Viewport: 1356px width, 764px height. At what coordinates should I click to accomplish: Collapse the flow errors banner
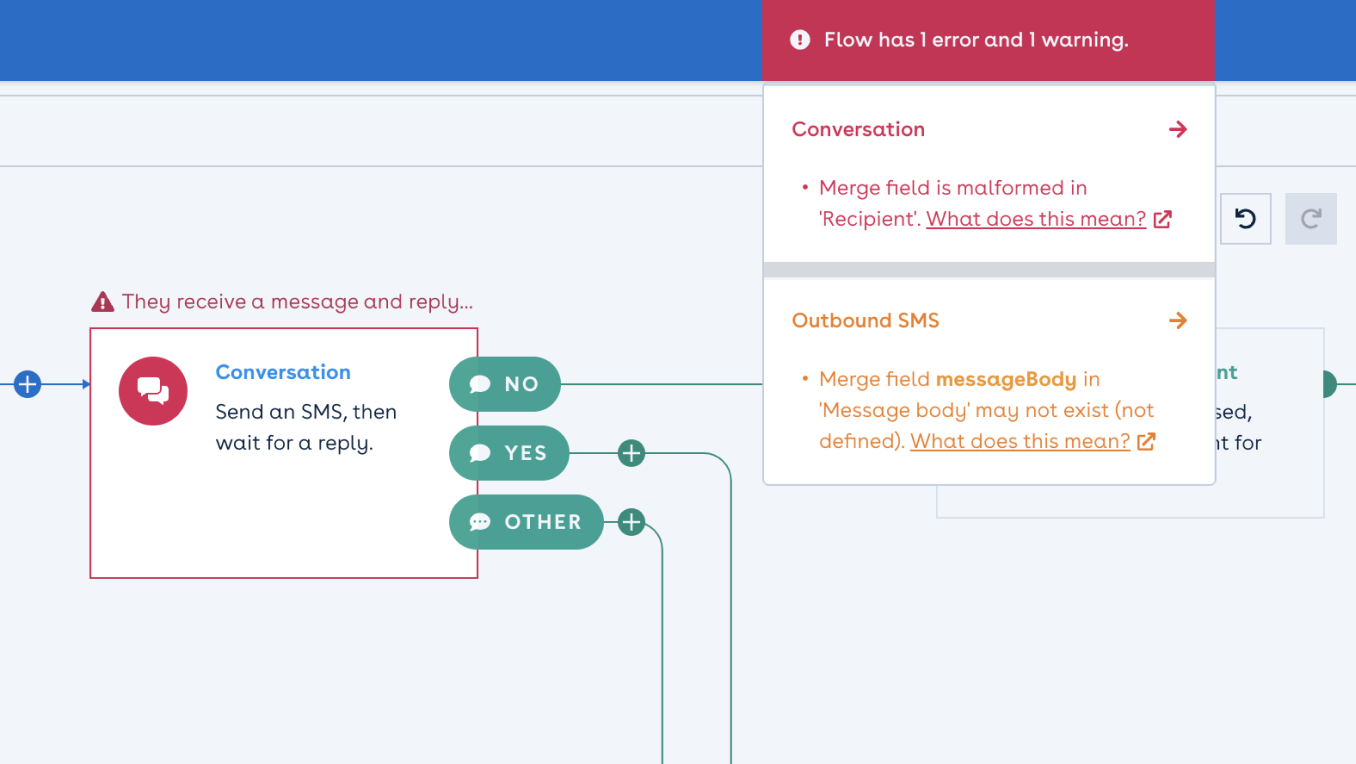988,41
